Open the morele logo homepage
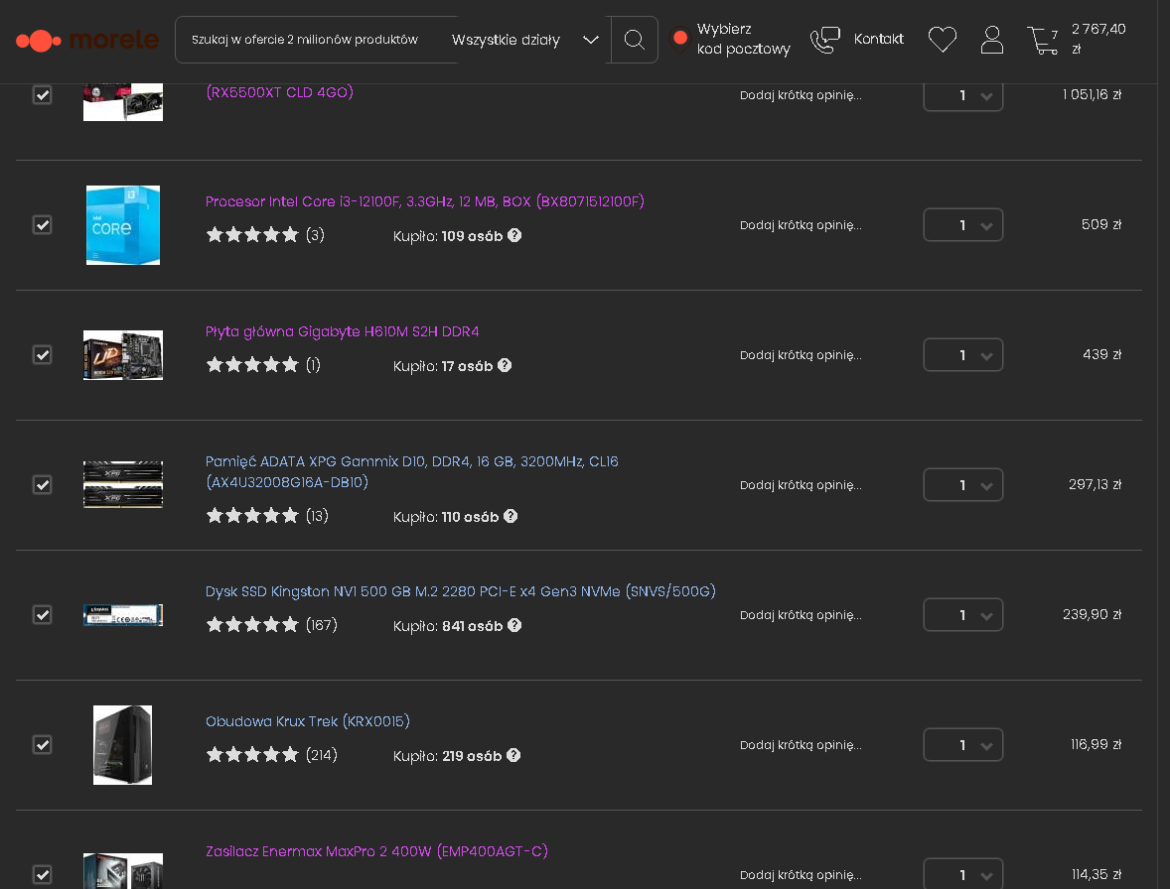Screen dimensions: 1170x889 pyautogui.click(x=87, y=40)
